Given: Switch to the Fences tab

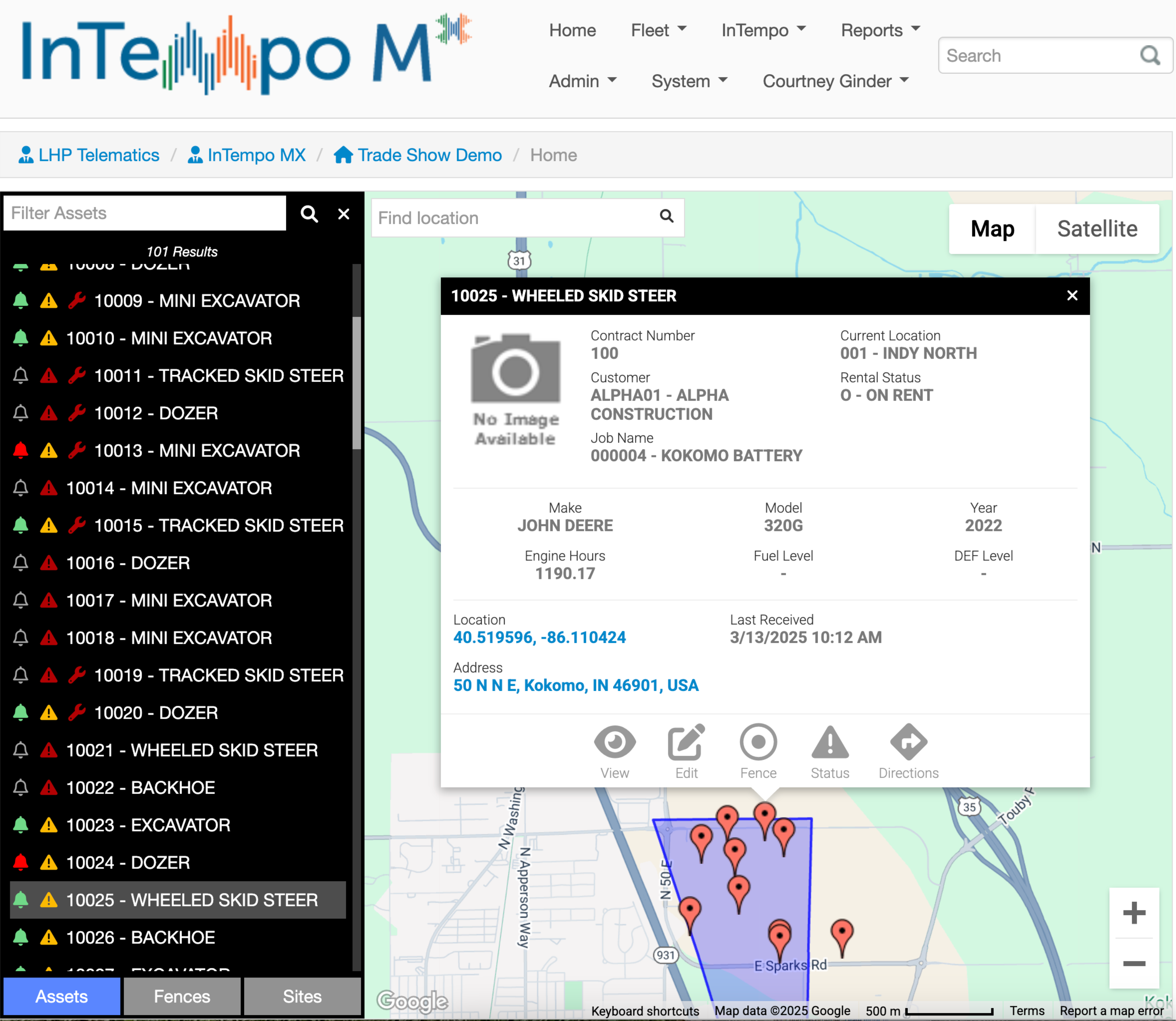Looking at the screenshot, I should 182,997.
